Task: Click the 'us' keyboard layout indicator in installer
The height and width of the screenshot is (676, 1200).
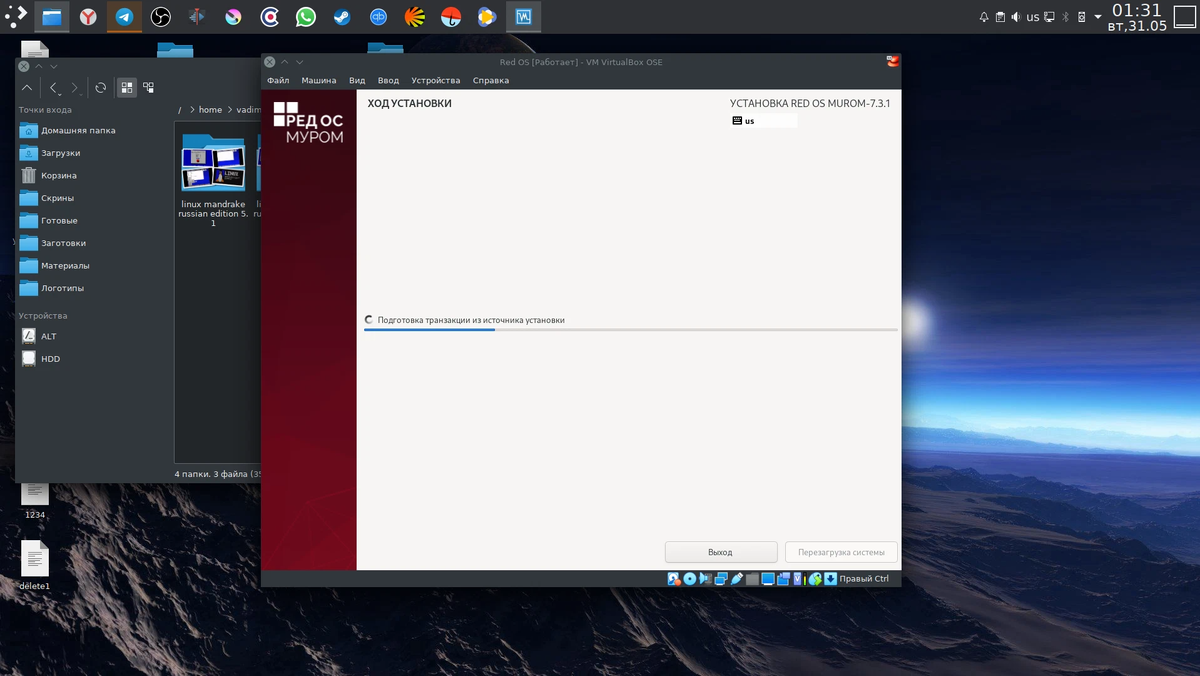Action: point(764,121)
